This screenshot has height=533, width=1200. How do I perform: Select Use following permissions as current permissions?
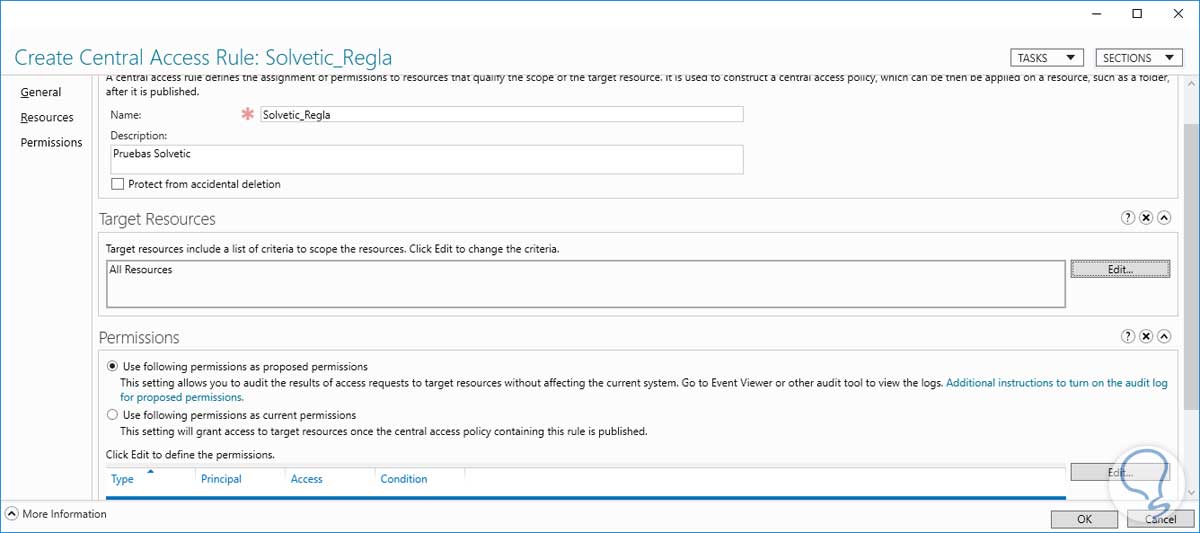112,415
